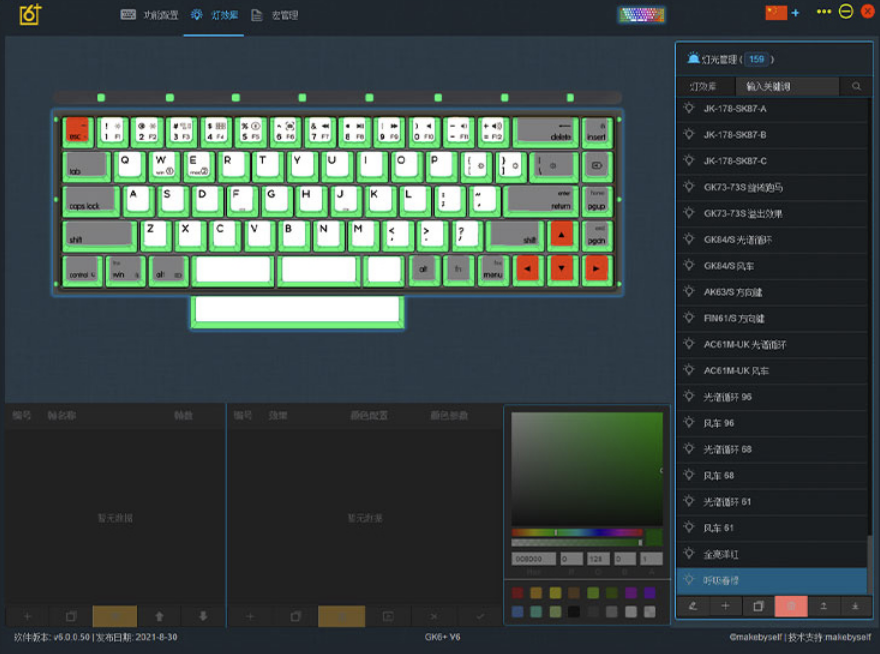Select the JK-178-SK87-A light effect
Image resolution: width=880 pixels, height=654 pixels.
[735, 108]
